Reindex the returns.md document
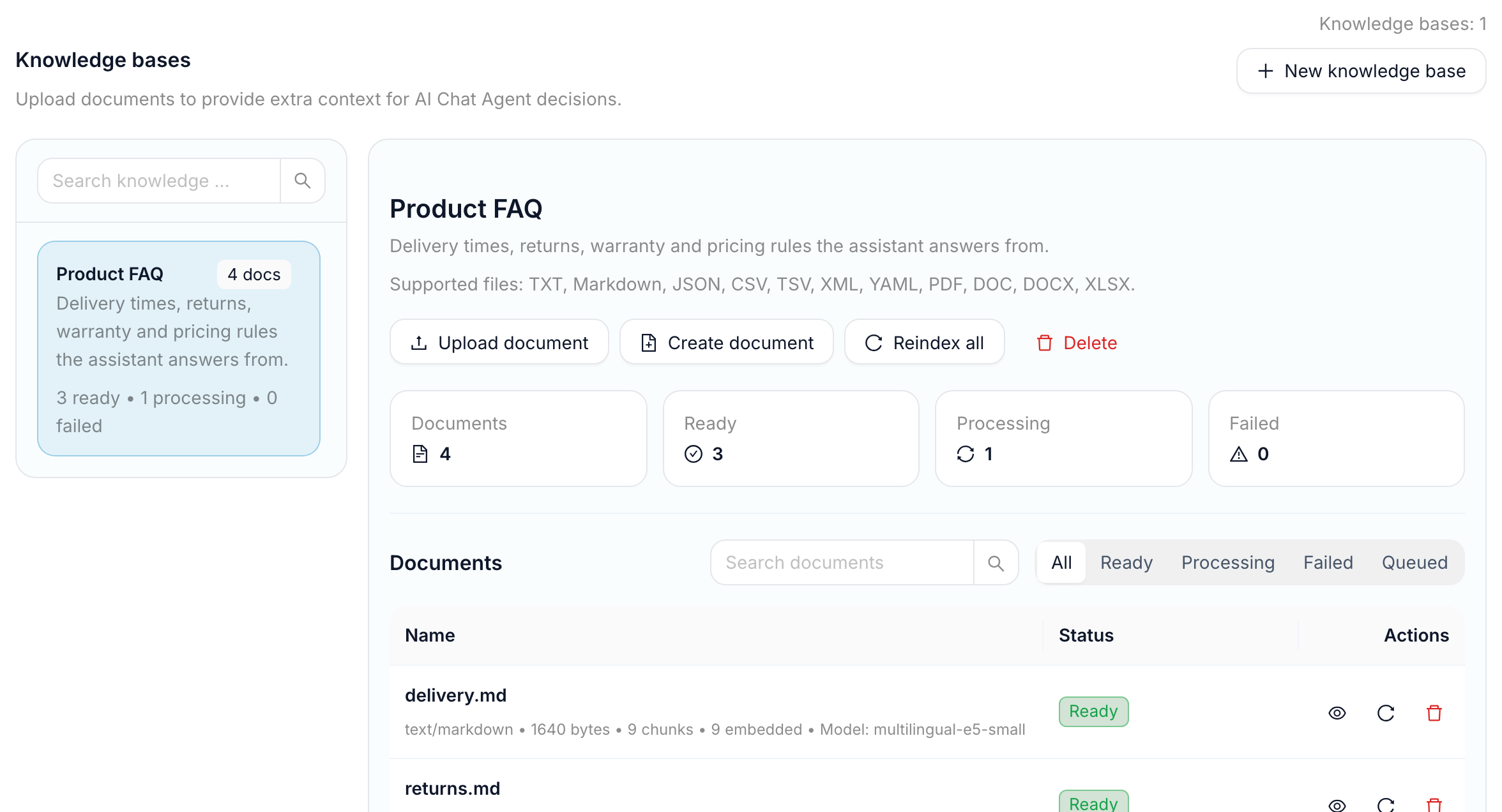The height and width of the screenshot is (812, 1502). click(1386, 805)
